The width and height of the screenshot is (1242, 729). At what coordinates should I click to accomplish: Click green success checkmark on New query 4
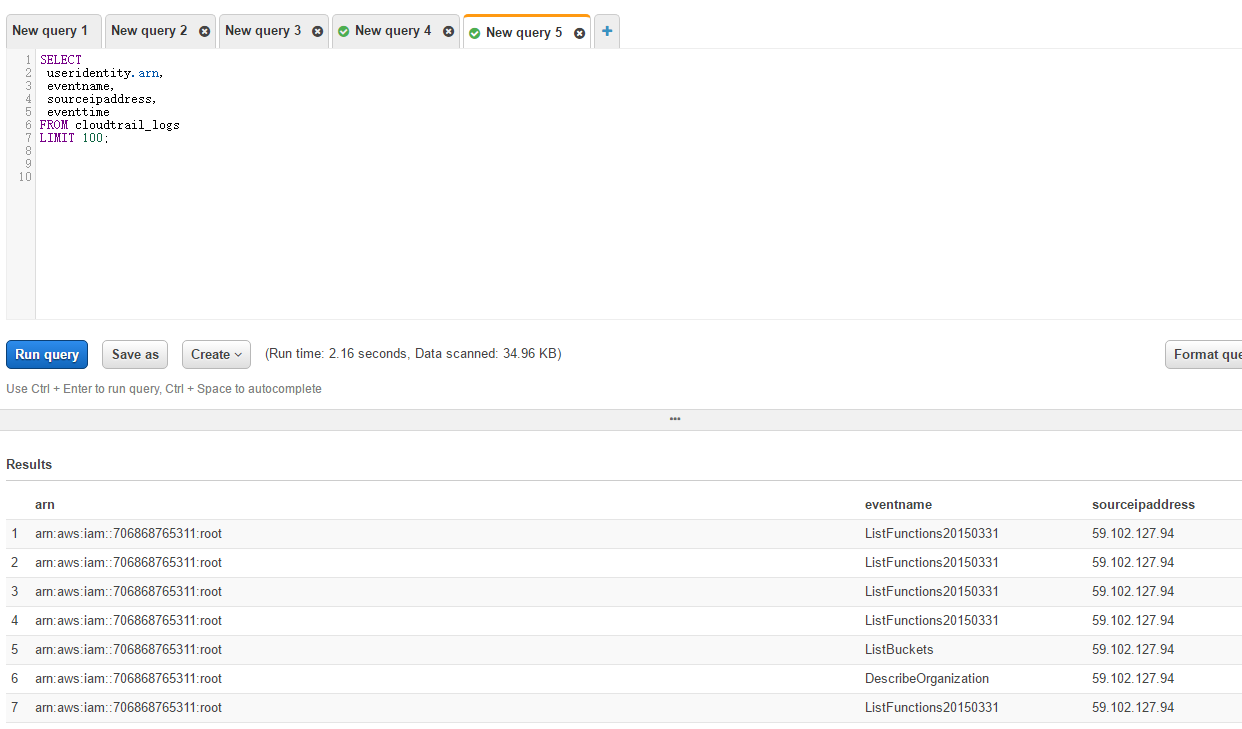344,32
